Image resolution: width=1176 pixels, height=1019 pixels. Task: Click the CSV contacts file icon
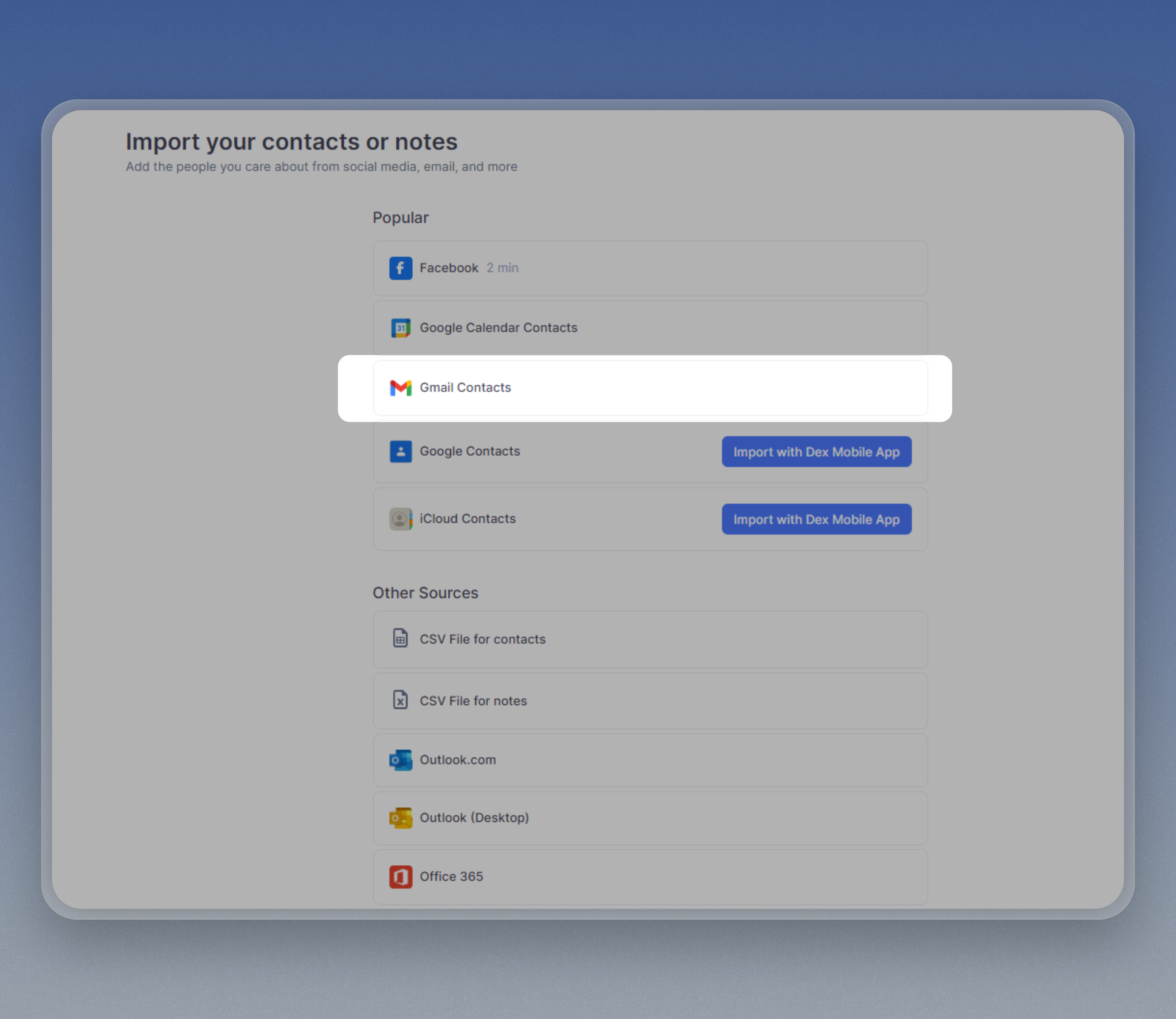point(400,639)
